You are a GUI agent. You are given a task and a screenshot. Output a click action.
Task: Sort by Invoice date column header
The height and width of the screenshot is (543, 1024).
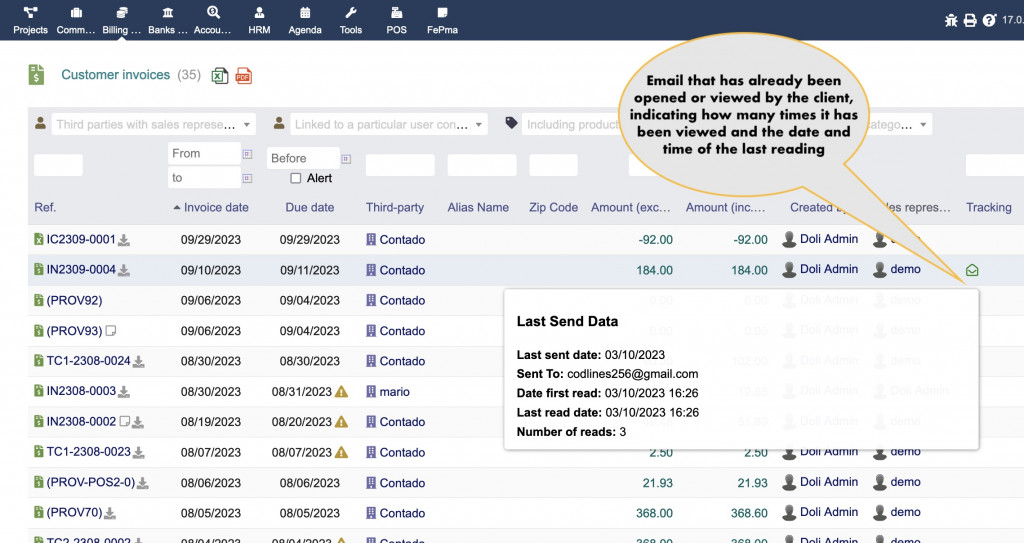click(216, 208)
